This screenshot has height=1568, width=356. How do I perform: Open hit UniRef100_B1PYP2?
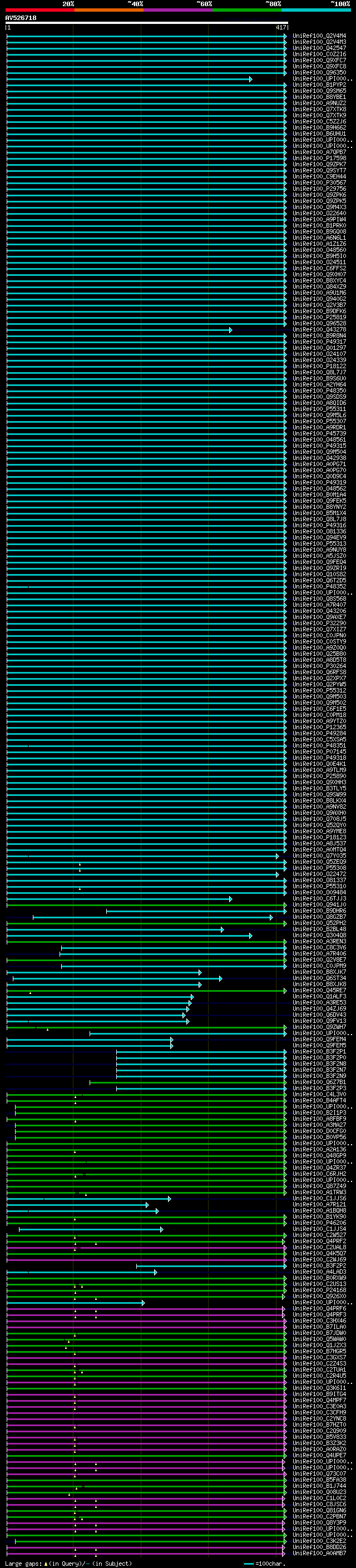tap(319, 85)
